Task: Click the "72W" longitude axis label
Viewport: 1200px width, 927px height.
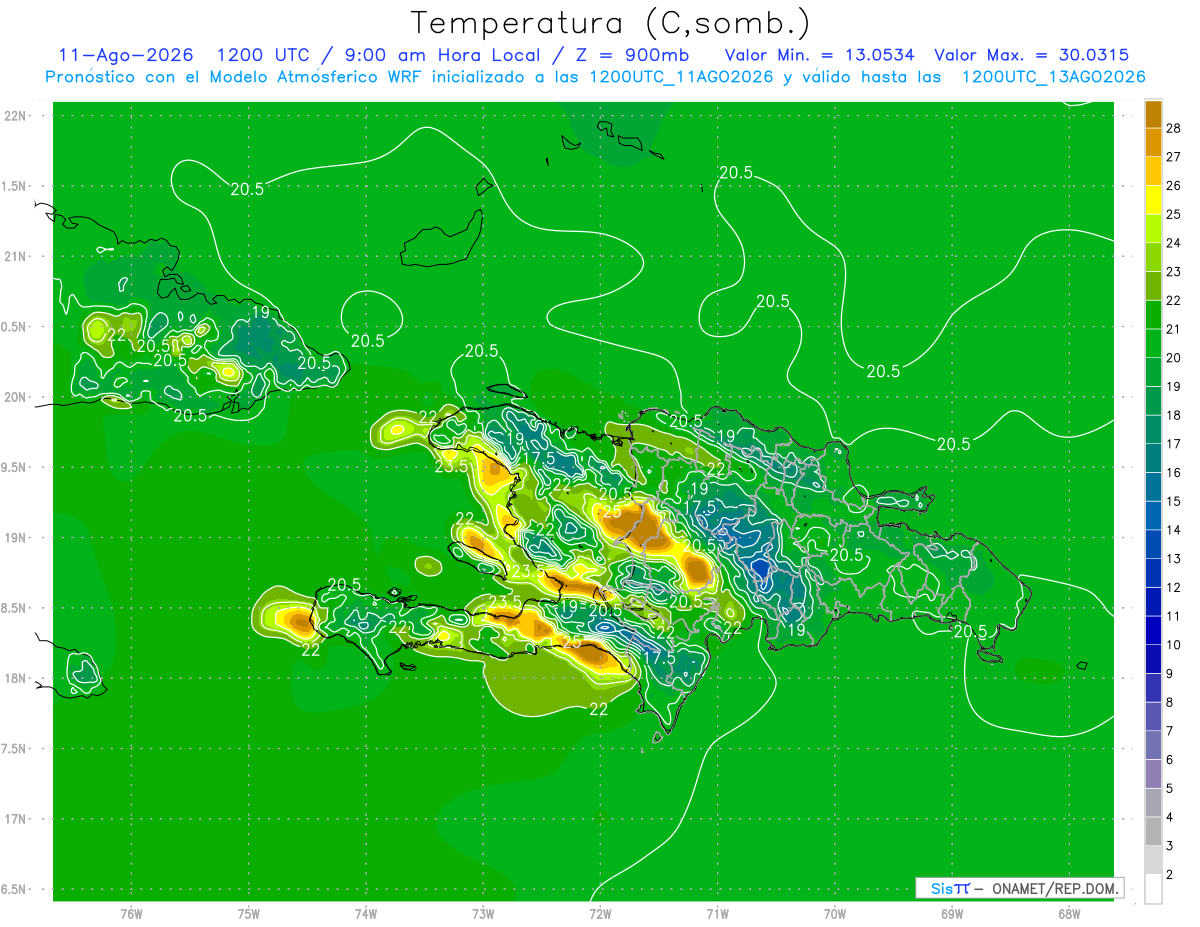Action: 600,914
